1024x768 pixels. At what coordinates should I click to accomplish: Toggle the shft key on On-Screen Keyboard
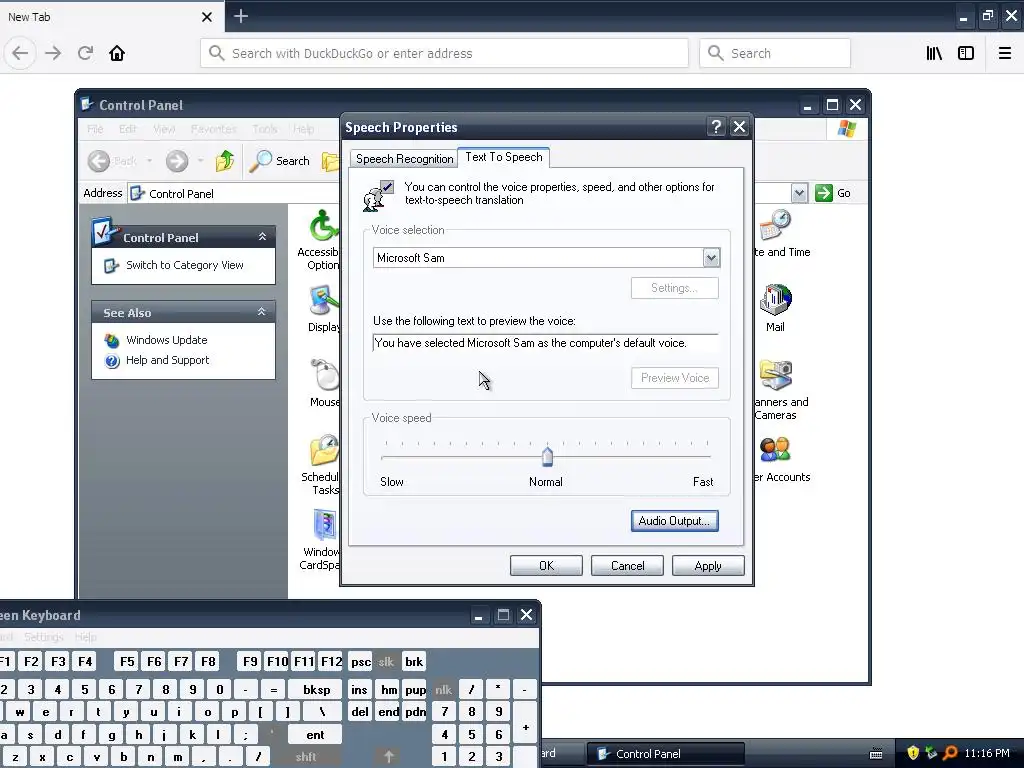click(306, 757)
